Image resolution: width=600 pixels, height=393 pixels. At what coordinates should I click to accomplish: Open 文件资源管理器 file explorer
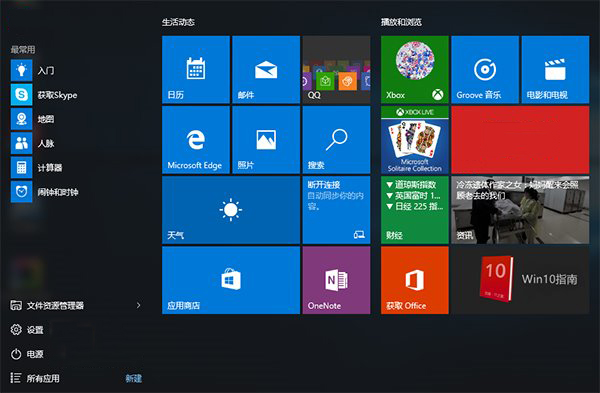pos(47,305)
